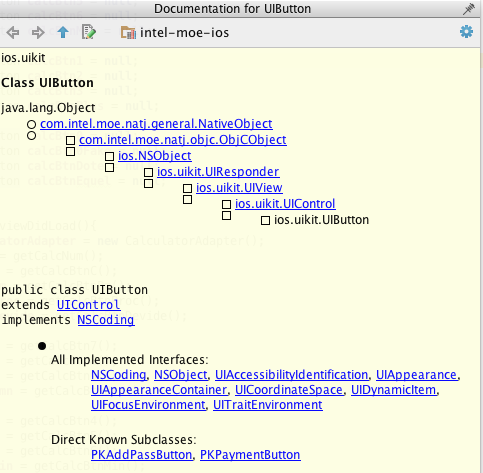The image size is (483, 473).
Task: Click NSCoding after 'implements'
Action: pos(106,320)
